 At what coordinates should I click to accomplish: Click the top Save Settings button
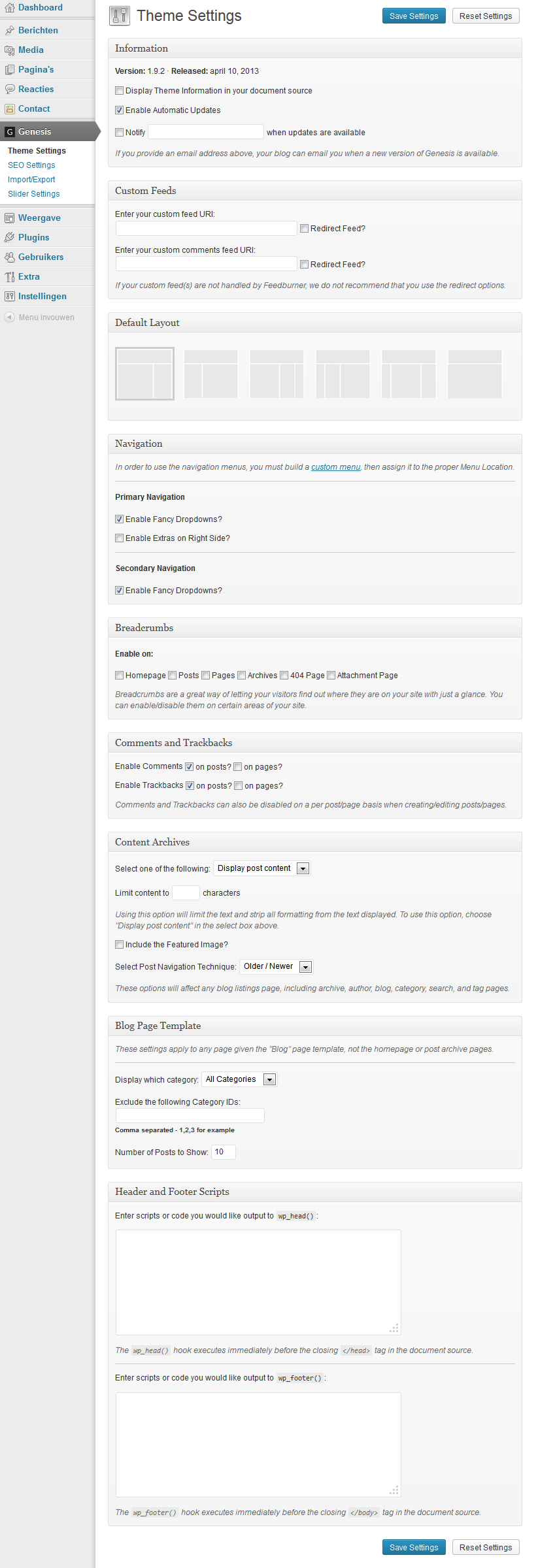click(x=414, y=16)
